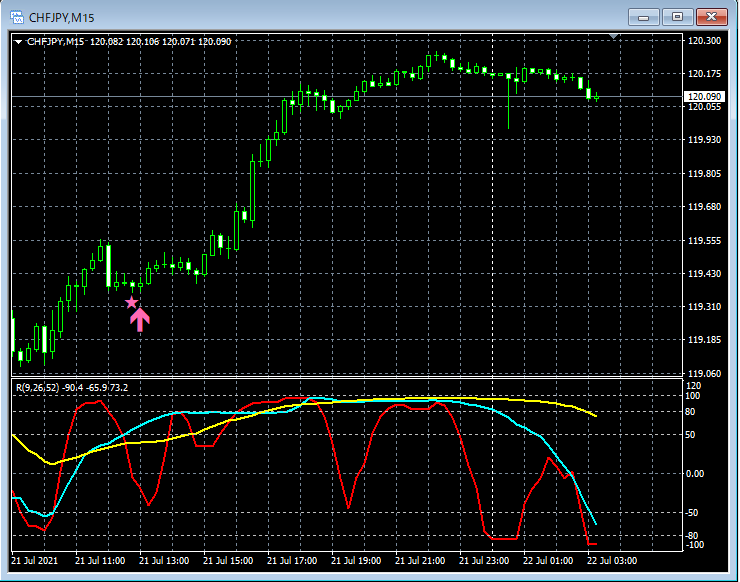740x582 pixels.
Task: Click the 21 Jul 11:00 time label
Action: point(100,561)
